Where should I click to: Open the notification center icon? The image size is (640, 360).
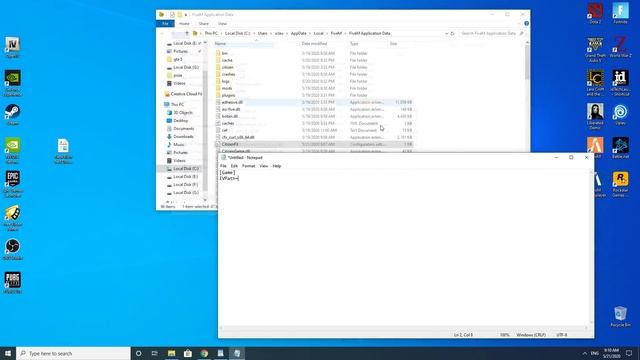click(x=629, y=353)
